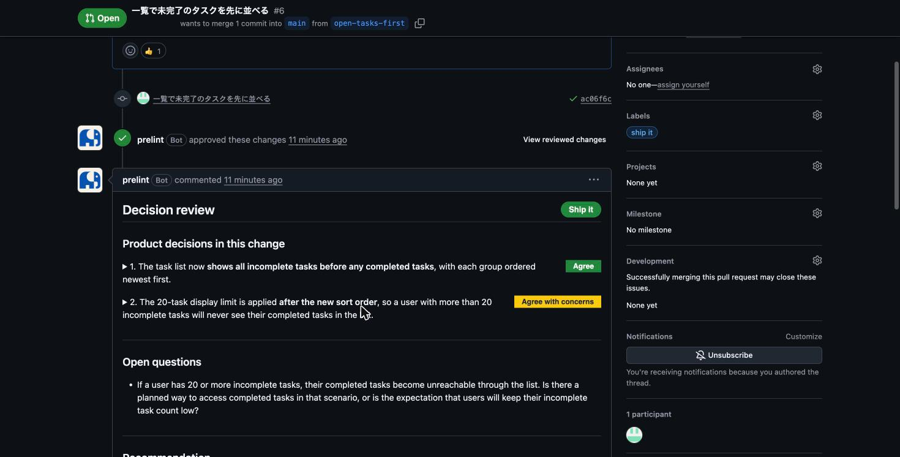900x457 pixels.
Task: Click the commit author avatar
Action: coord(143,98)
